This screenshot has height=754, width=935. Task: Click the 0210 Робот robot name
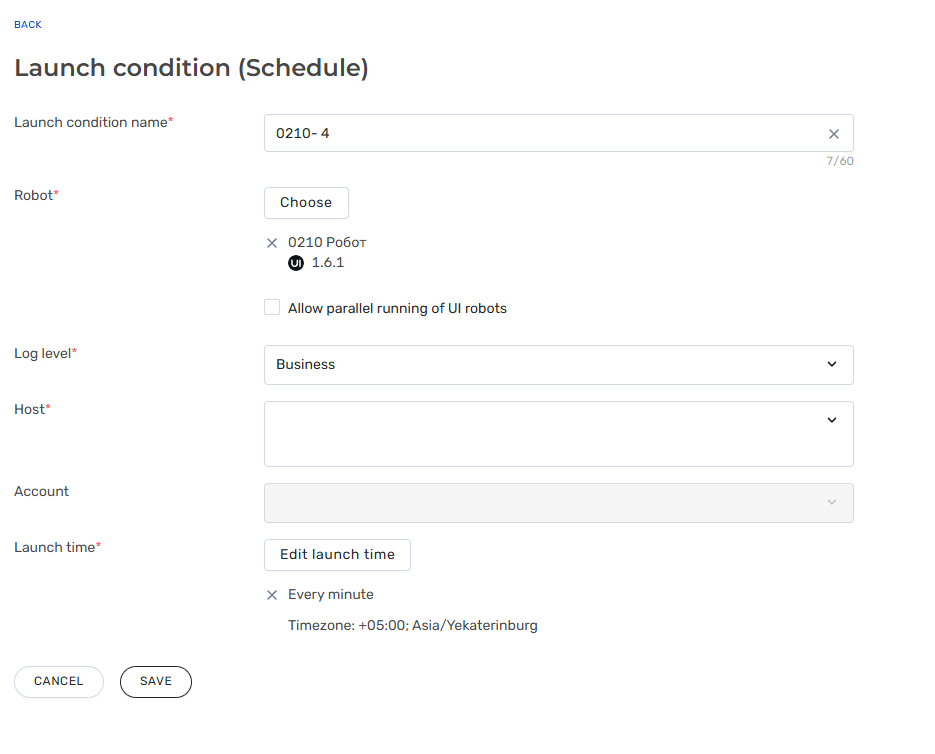tap(327, 243)
